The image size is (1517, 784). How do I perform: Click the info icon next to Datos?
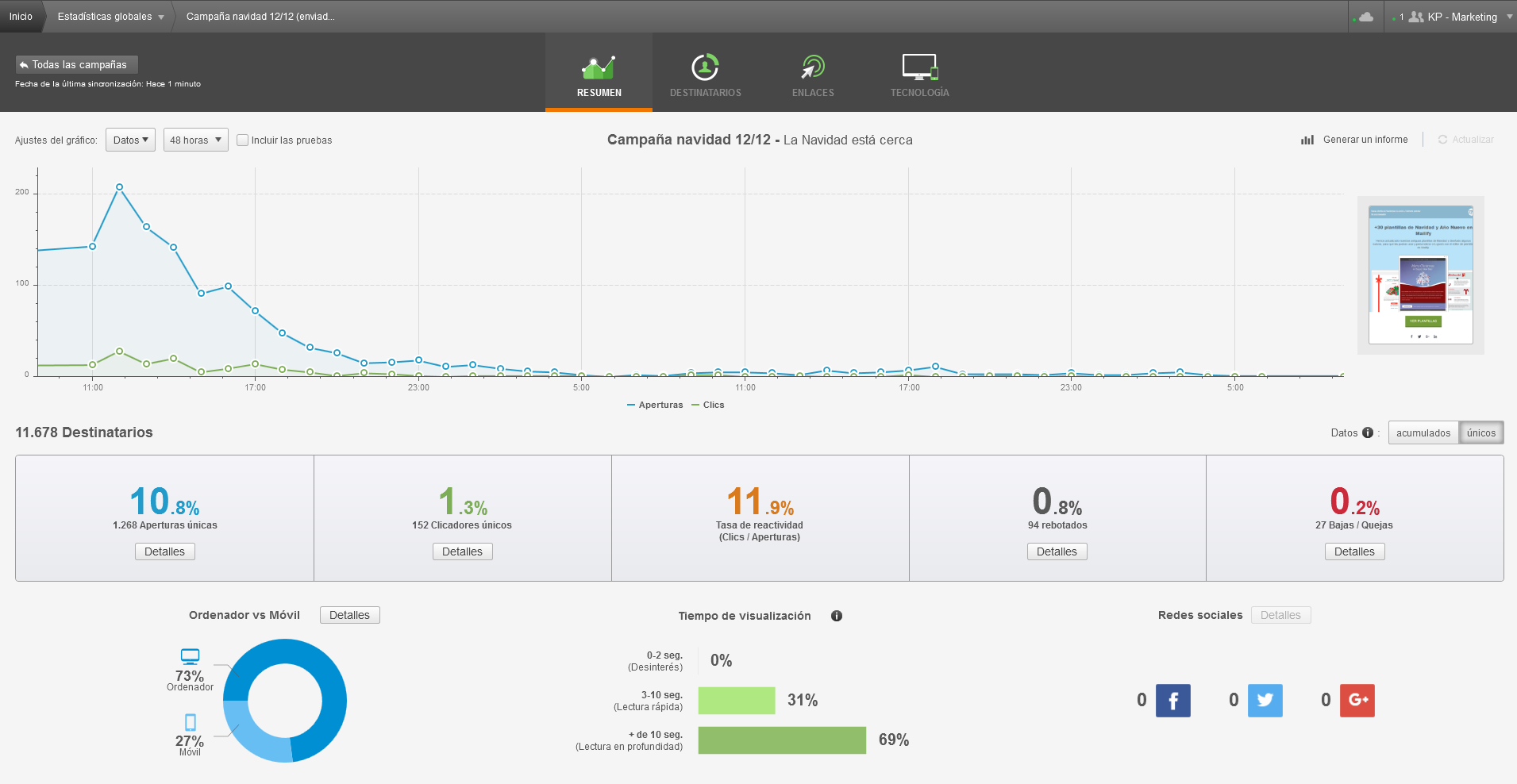[x=1368, y=432]
